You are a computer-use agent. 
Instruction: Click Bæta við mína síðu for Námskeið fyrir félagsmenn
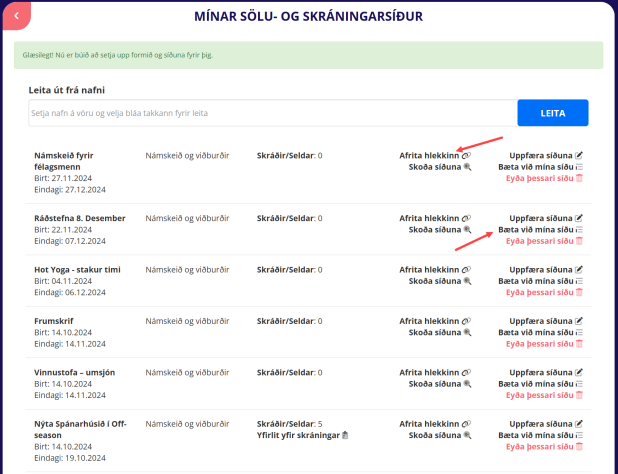point(535,167)
